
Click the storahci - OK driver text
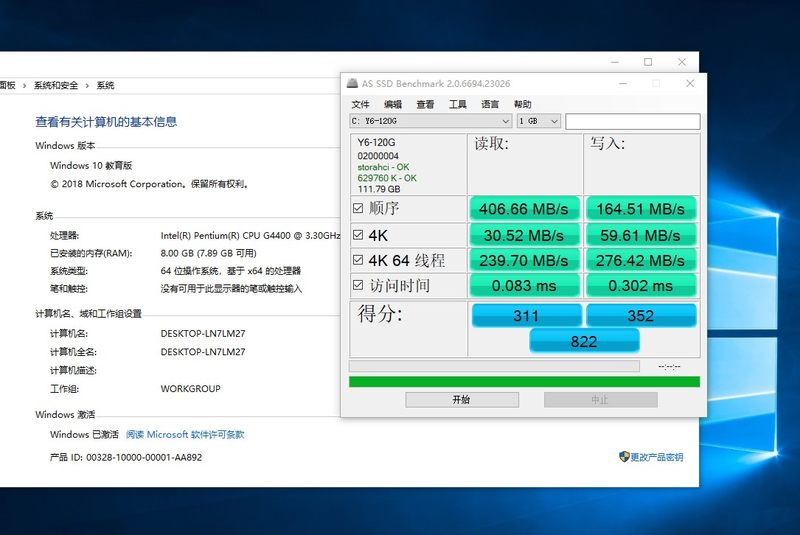[383, 167]
